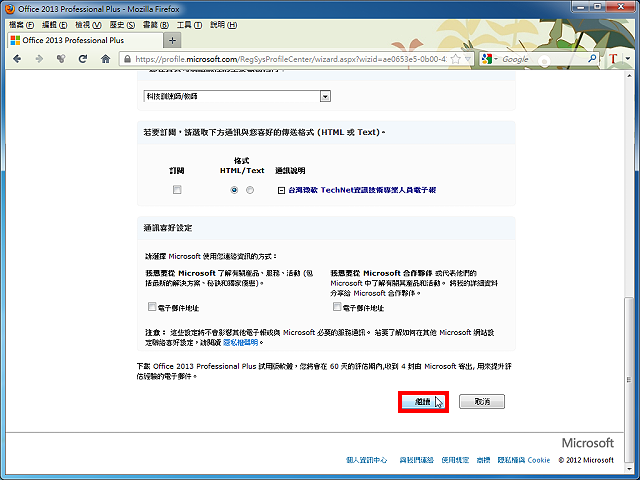
Task: Click the lock icon in the address bar
Action: 127,59
